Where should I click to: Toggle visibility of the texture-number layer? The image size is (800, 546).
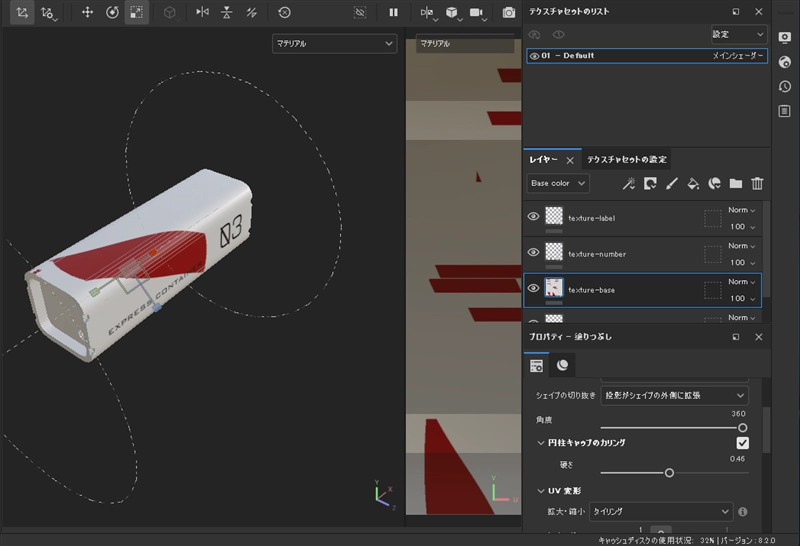pyautogui.click(x=533, y=253)
